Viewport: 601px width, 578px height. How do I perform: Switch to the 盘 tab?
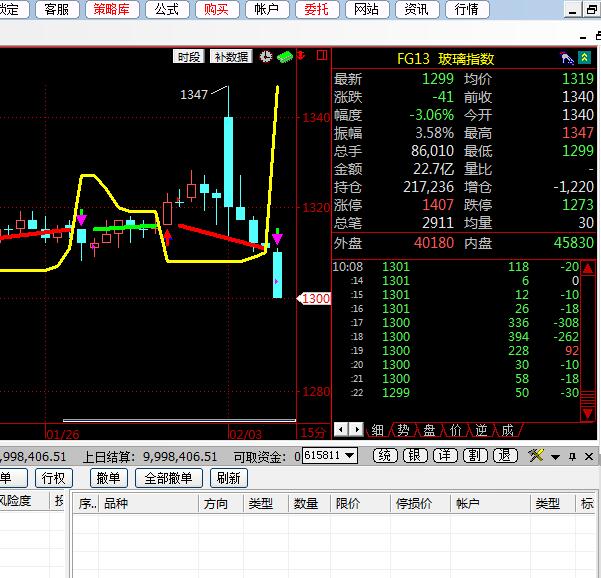click(x=429, y=430)
